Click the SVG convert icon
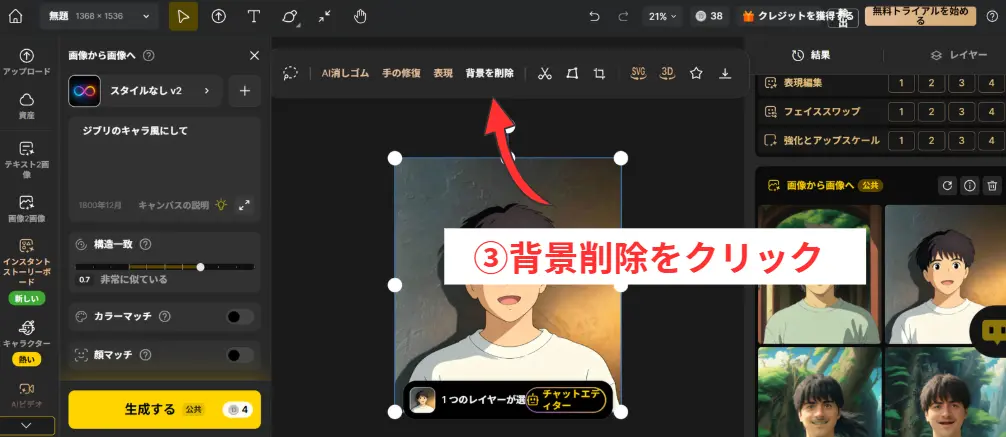 639,73
